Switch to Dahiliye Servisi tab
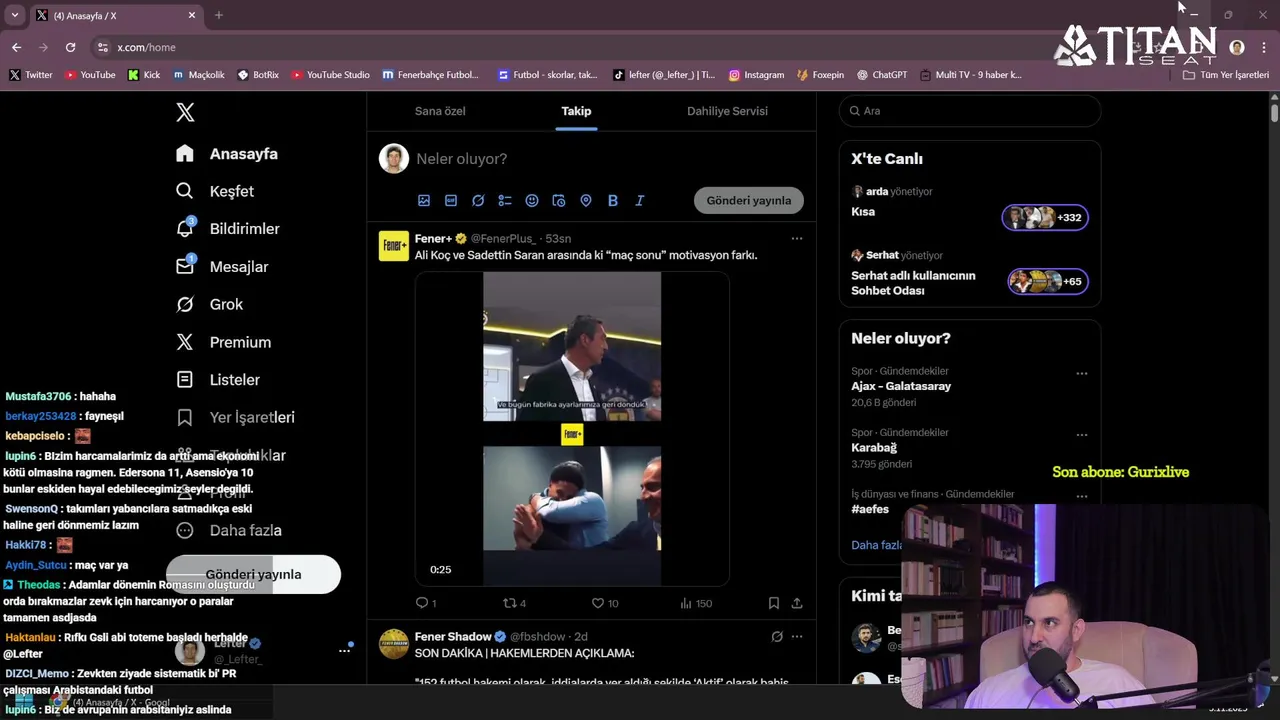The width and height of the screenshot is (1280, 720). pyautogui.click(x=727, y=111)
